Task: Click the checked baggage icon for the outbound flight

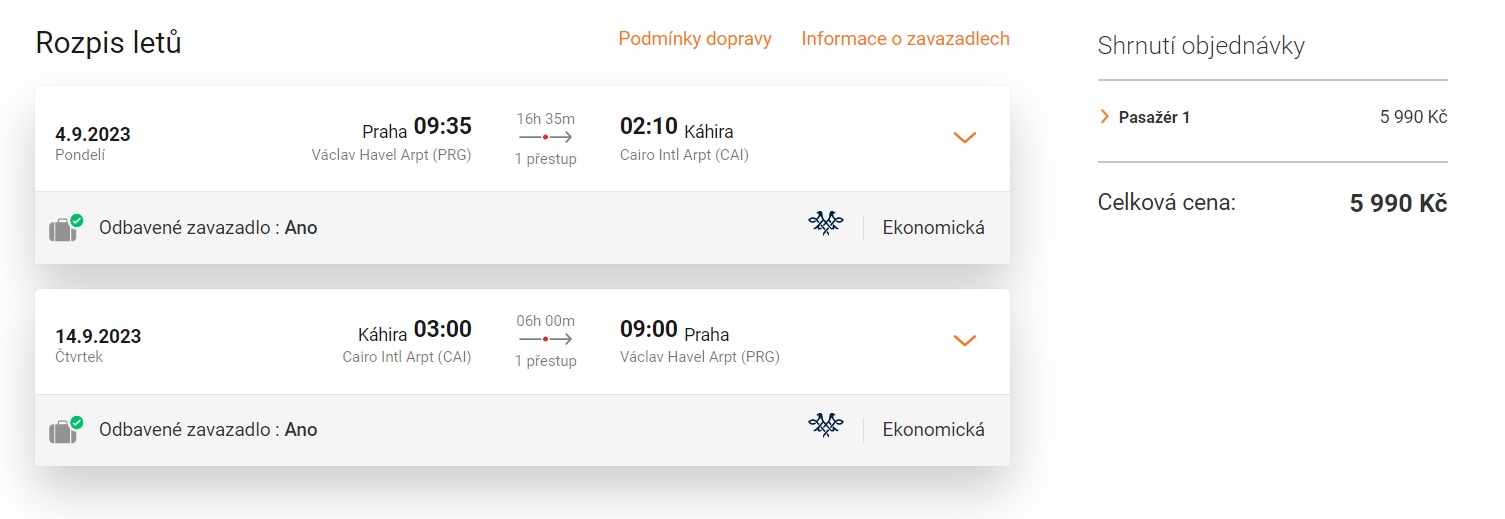Action: pyautogui.click(x=65, y=228)
